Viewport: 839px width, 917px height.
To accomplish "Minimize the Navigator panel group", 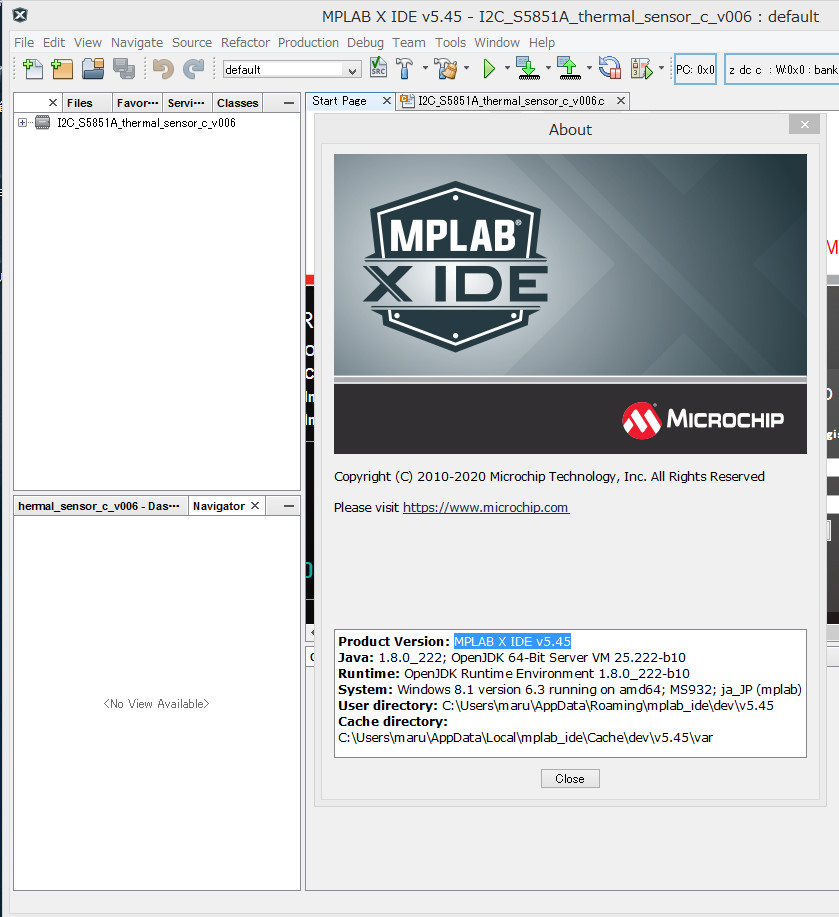I will click(x=288, y=506).
